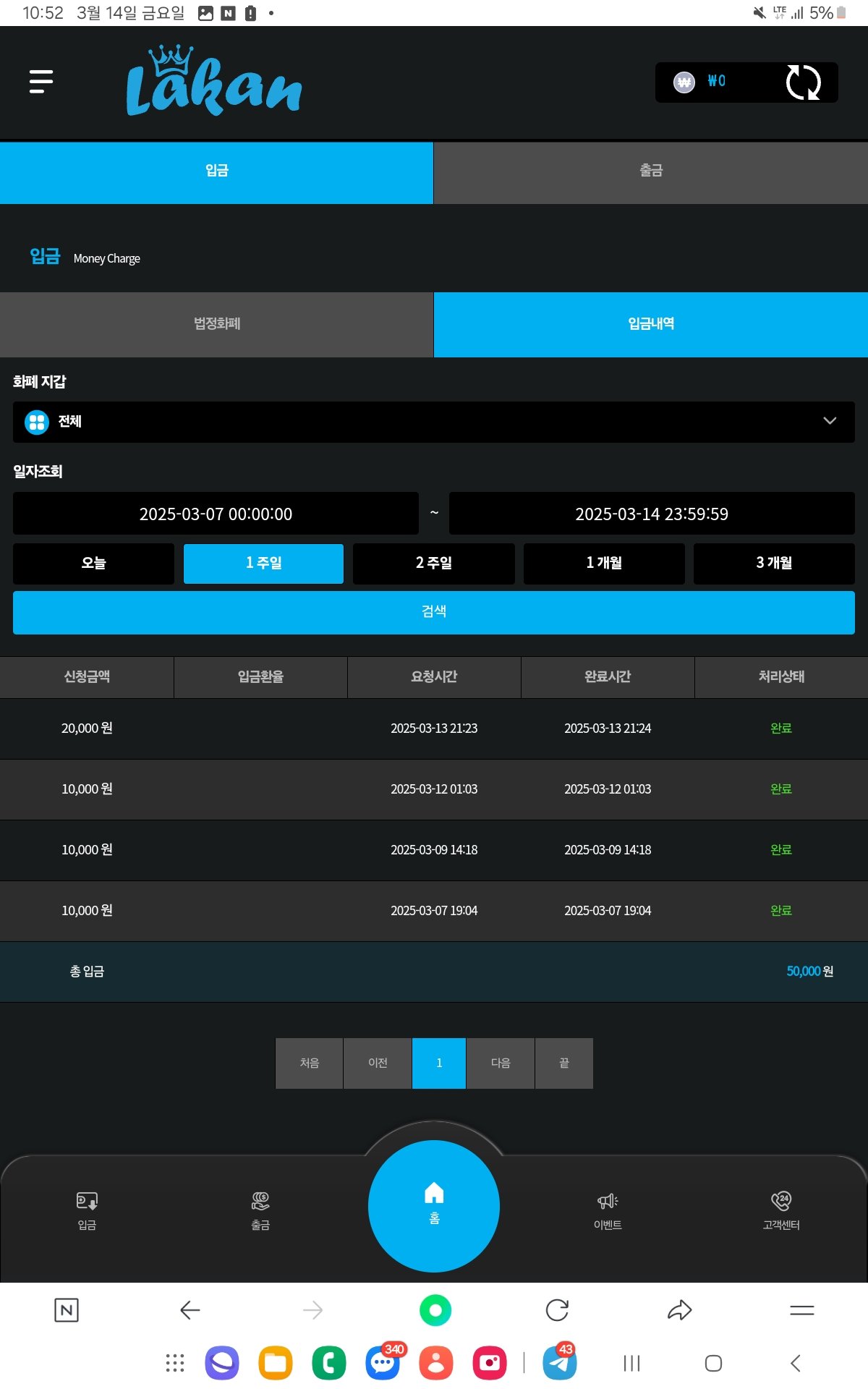868x1389 pixels.
Task: Open the start date picker field
Action: (216, 514)
